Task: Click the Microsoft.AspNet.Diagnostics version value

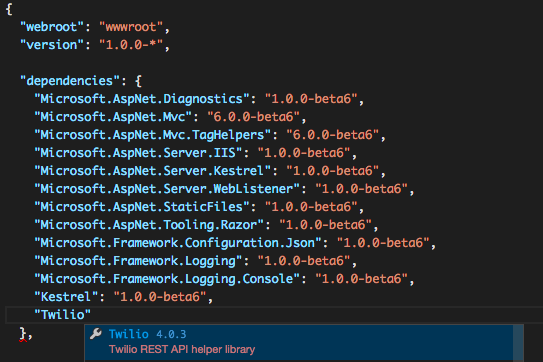Action: tap(311, 99)
